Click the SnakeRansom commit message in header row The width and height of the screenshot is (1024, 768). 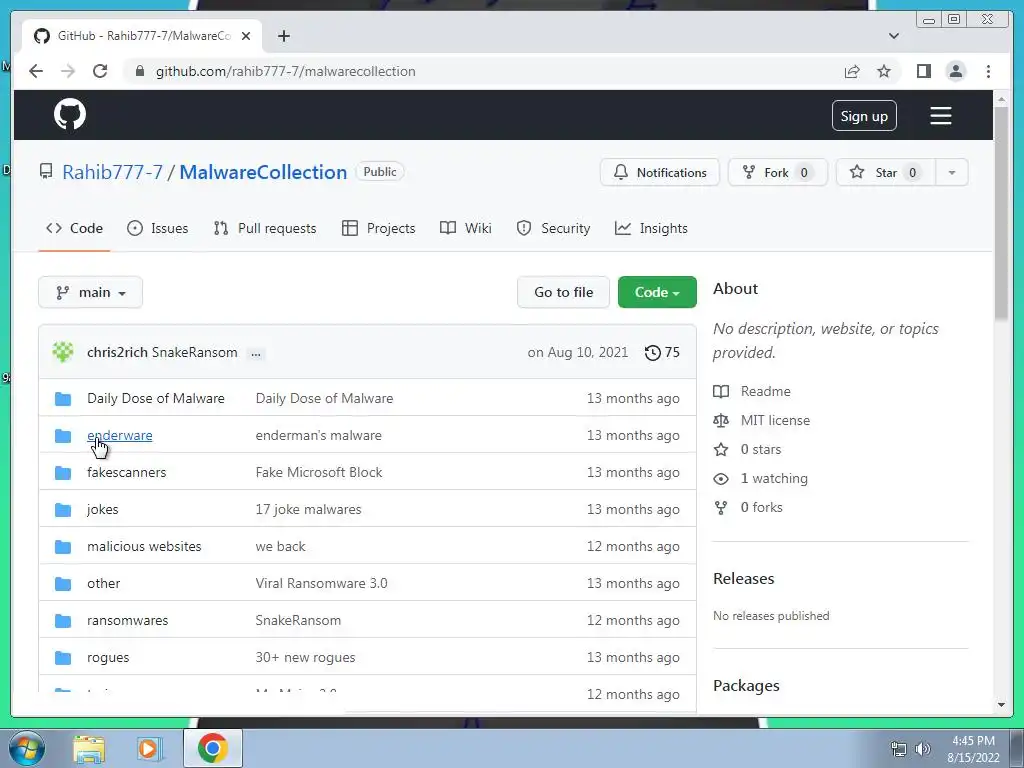(195, 353)
